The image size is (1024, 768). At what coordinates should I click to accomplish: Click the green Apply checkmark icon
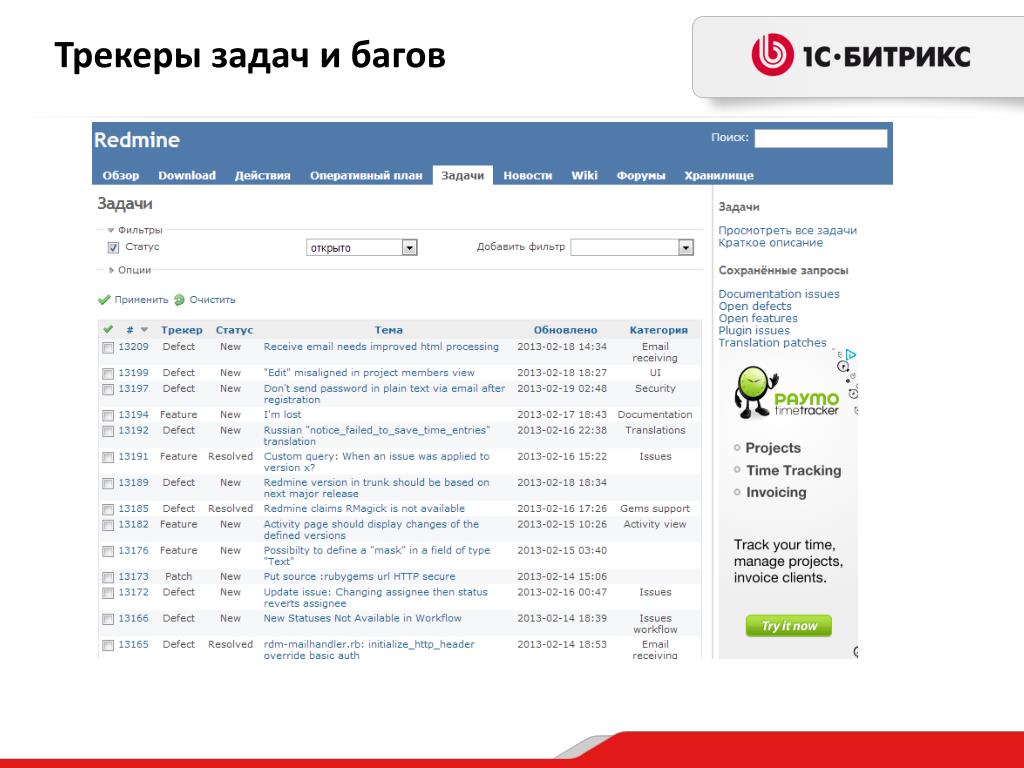coord(104,300)
